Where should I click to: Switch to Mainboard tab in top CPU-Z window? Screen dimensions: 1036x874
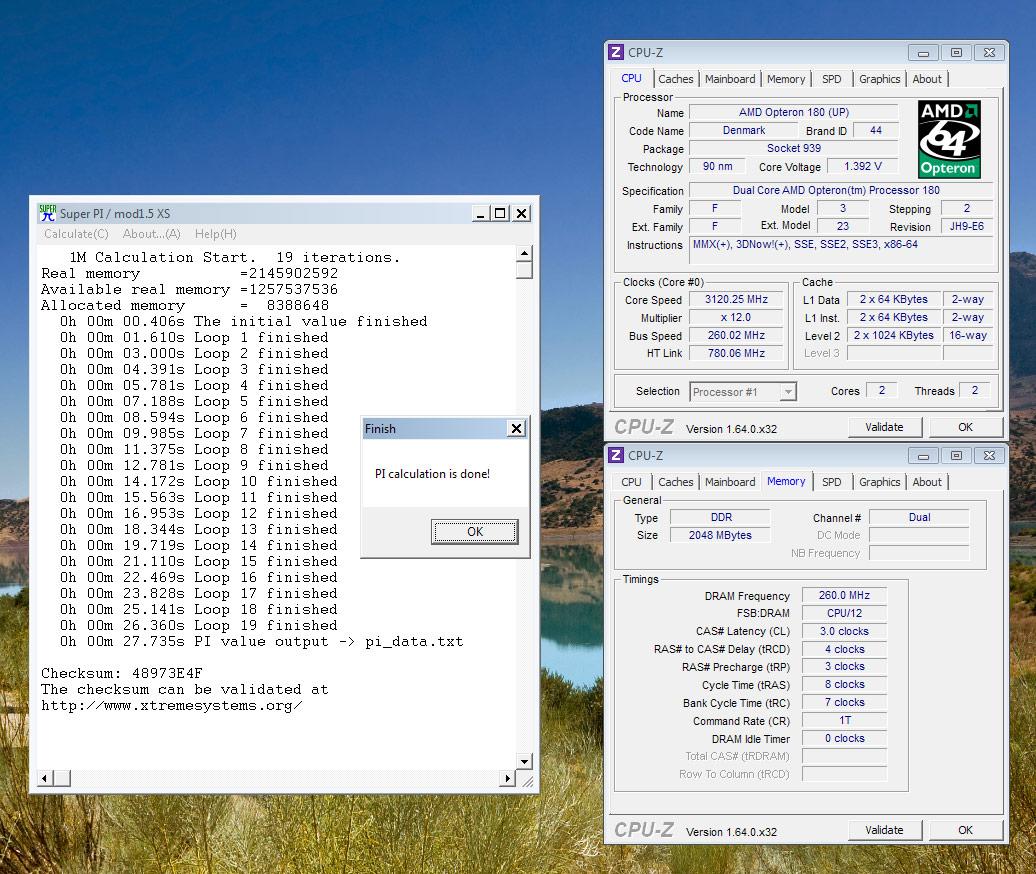click(729, 79)
